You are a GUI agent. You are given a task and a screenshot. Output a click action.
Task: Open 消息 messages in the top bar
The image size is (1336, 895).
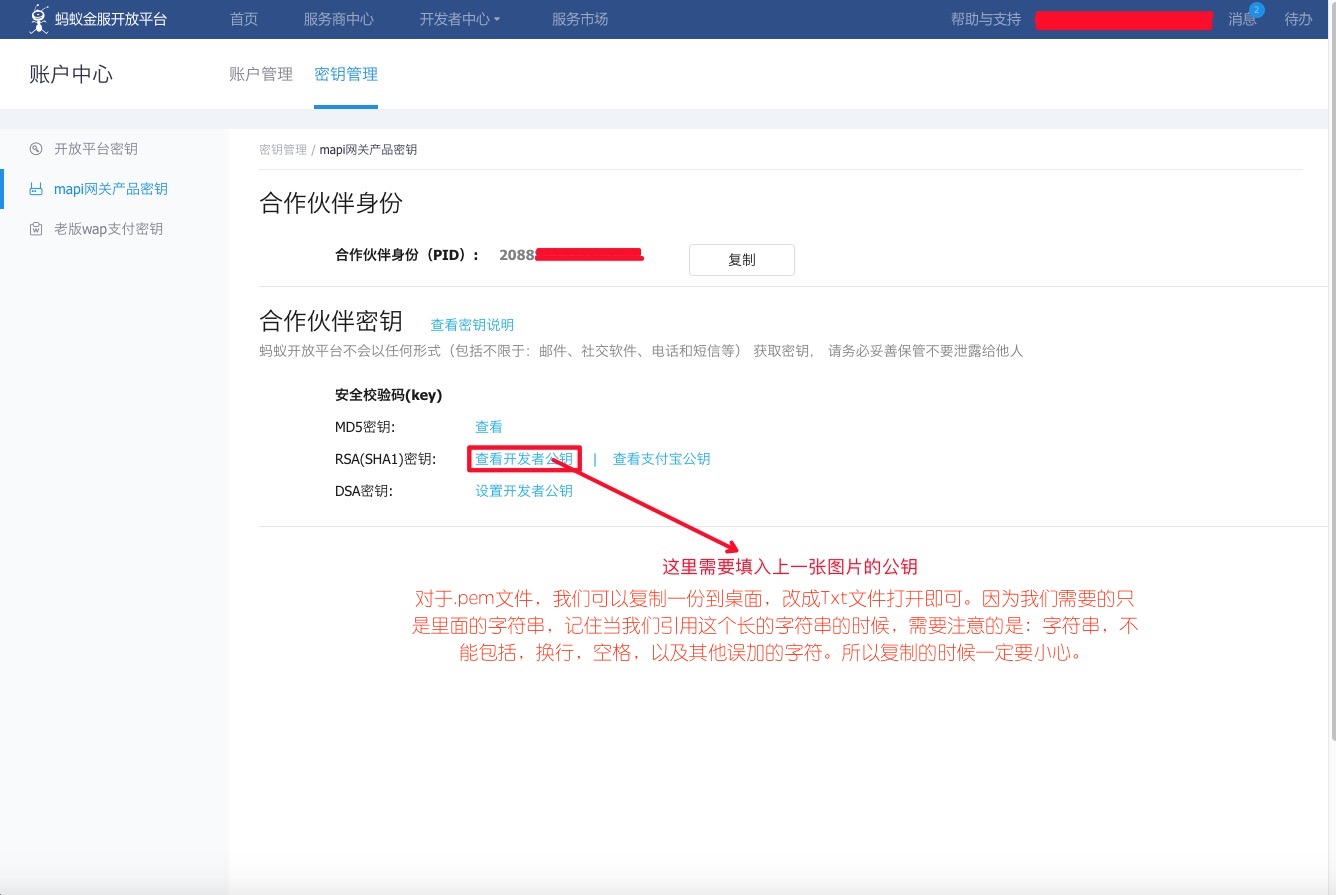coord(1242,19)
